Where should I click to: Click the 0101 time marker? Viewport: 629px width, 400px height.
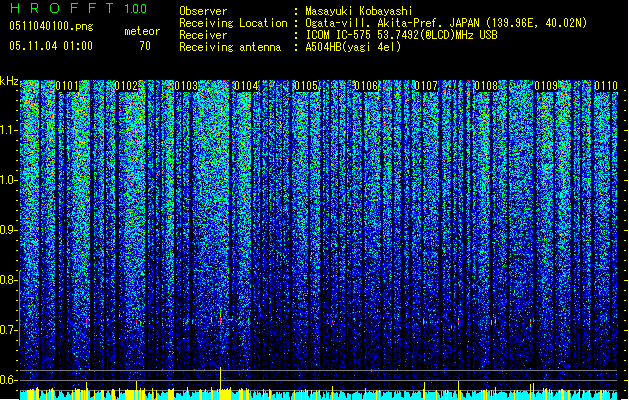(x=67, y=86)
